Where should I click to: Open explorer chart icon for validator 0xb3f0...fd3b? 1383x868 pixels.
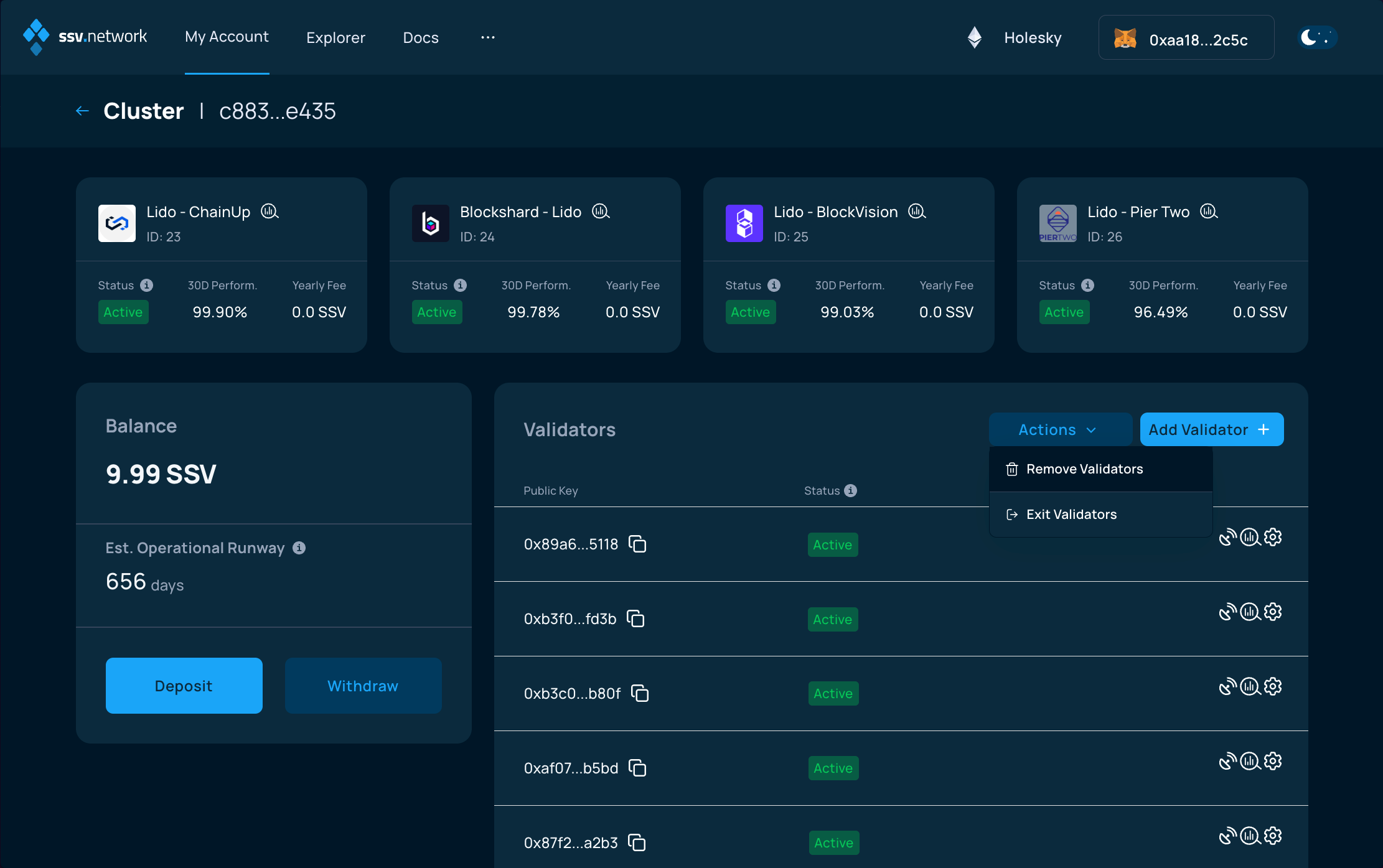pos(1250,612)
